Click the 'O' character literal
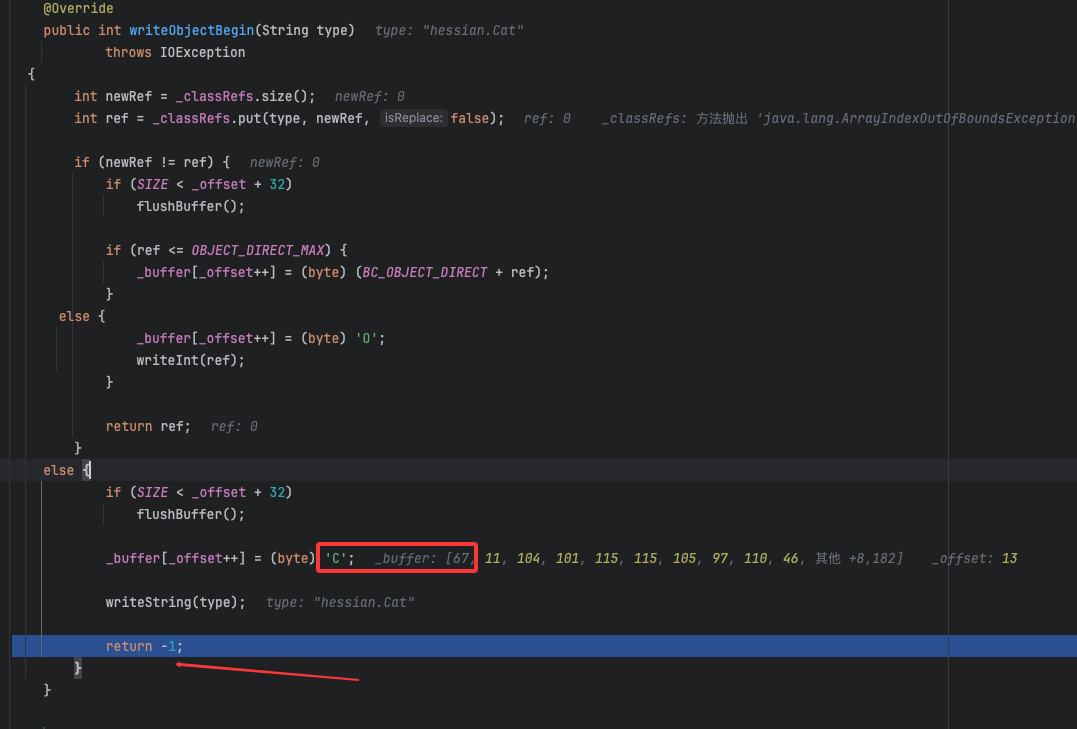Viewport: 1077px width, 729px height. click(366, 338)
